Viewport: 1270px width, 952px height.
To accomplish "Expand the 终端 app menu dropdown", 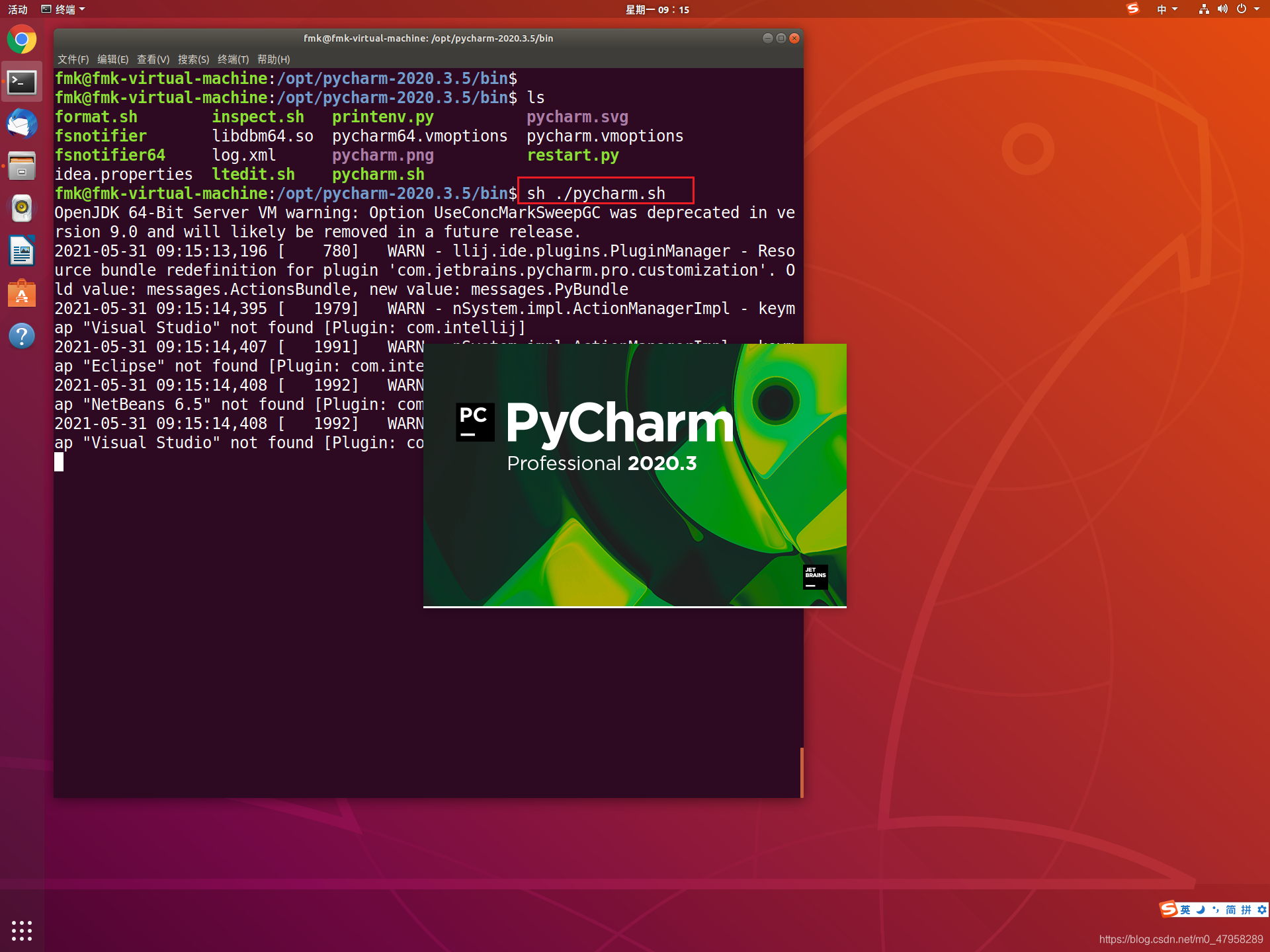I will click(64, 9).
